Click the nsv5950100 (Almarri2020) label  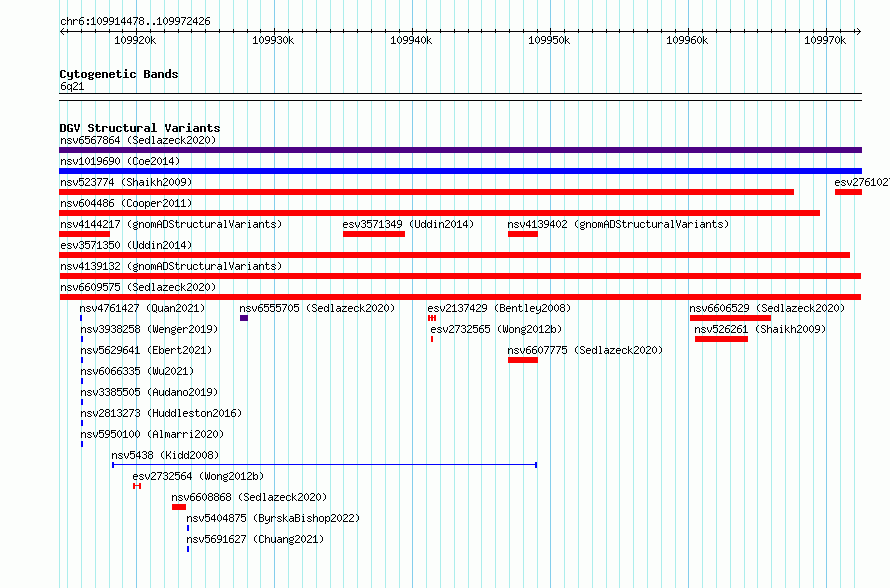click(152, 434)
